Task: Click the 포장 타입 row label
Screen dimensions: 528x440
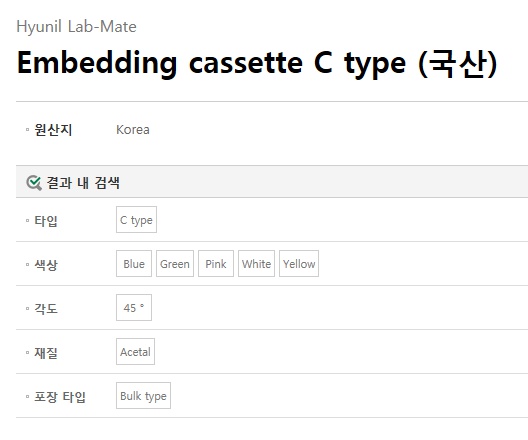Action: [60, 397]
